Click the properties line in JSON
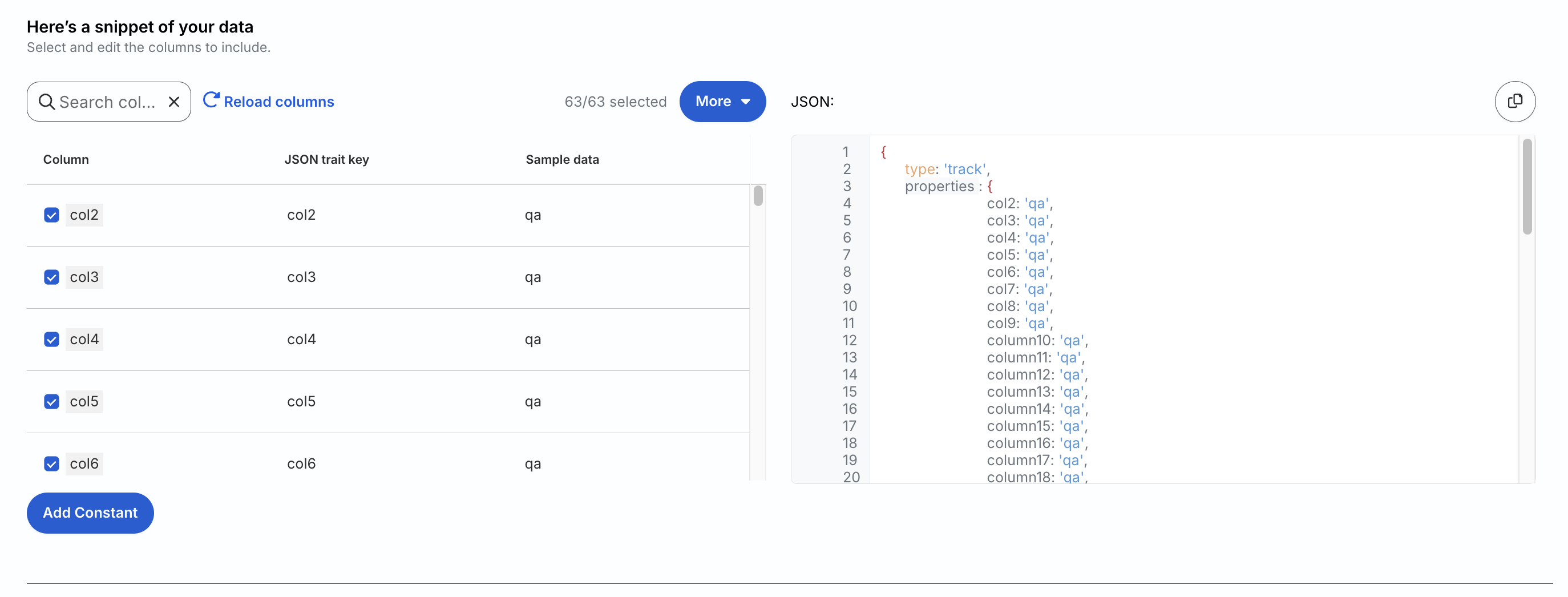The width and height of the screenshot is (1568, 597). tap(948, 186)
